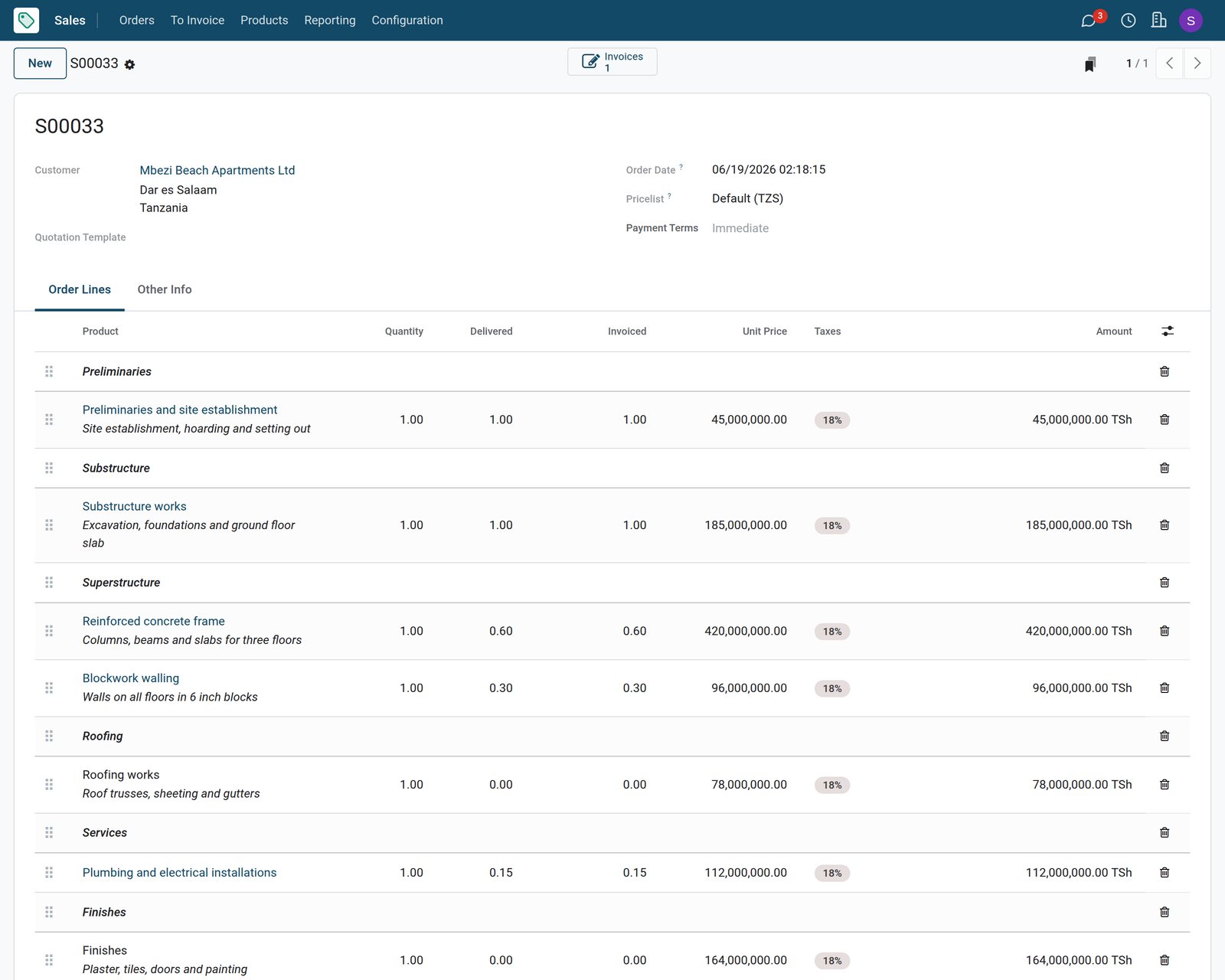Viewport: 1225px width, 980px height.
Task: Select the Order Lines tab
Action: [80, 289]
